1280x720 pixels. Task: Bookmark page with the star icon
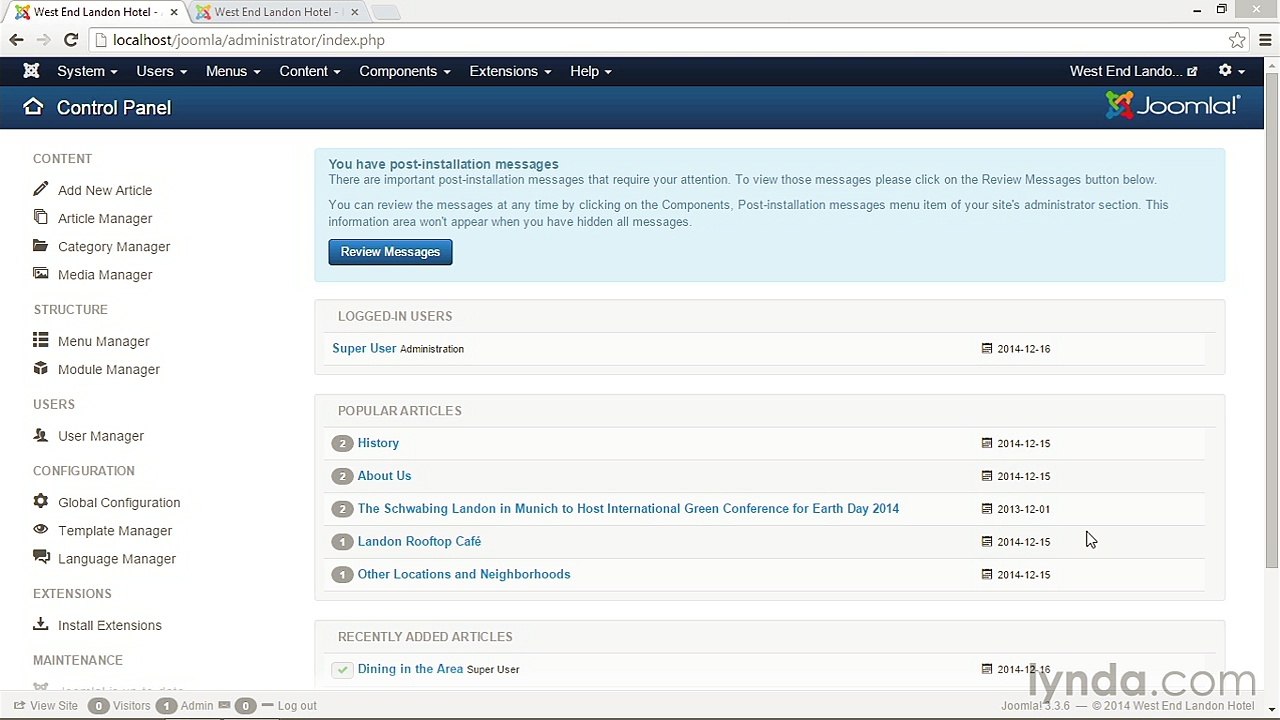[x=1237, y=40]
